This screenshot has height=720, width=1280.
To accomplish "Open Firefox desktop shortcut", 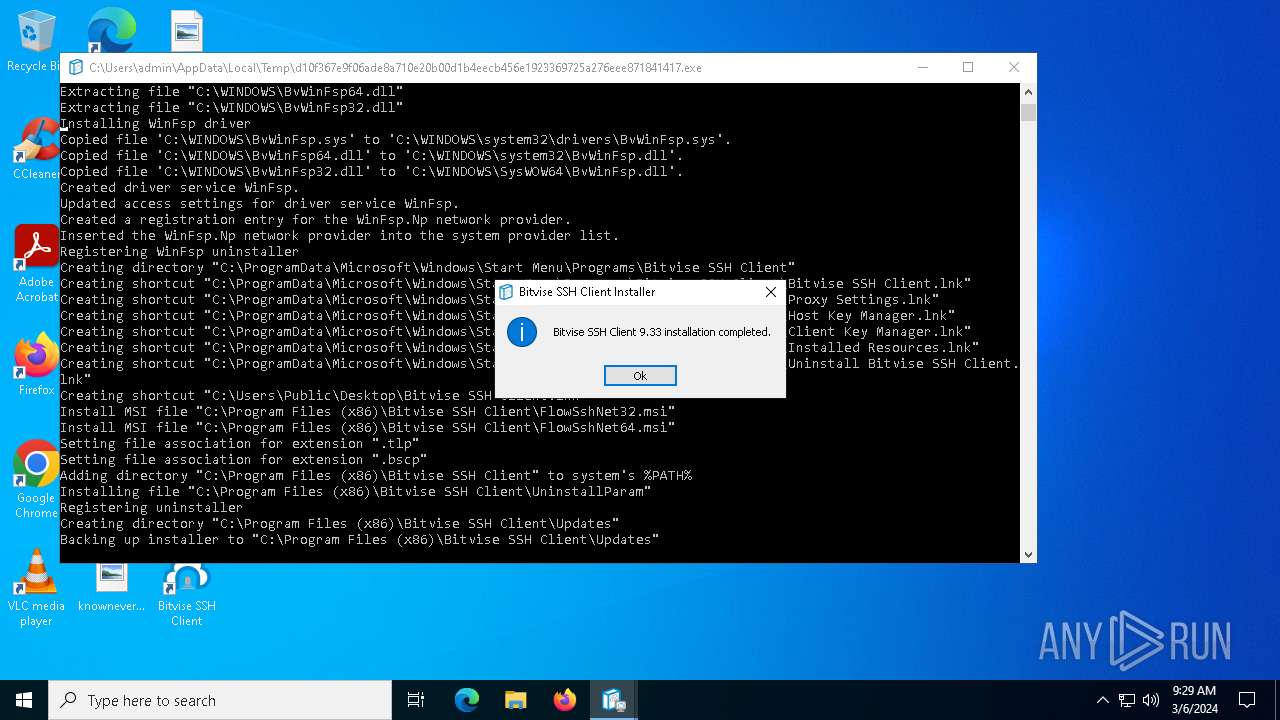I will click(36, 365).
